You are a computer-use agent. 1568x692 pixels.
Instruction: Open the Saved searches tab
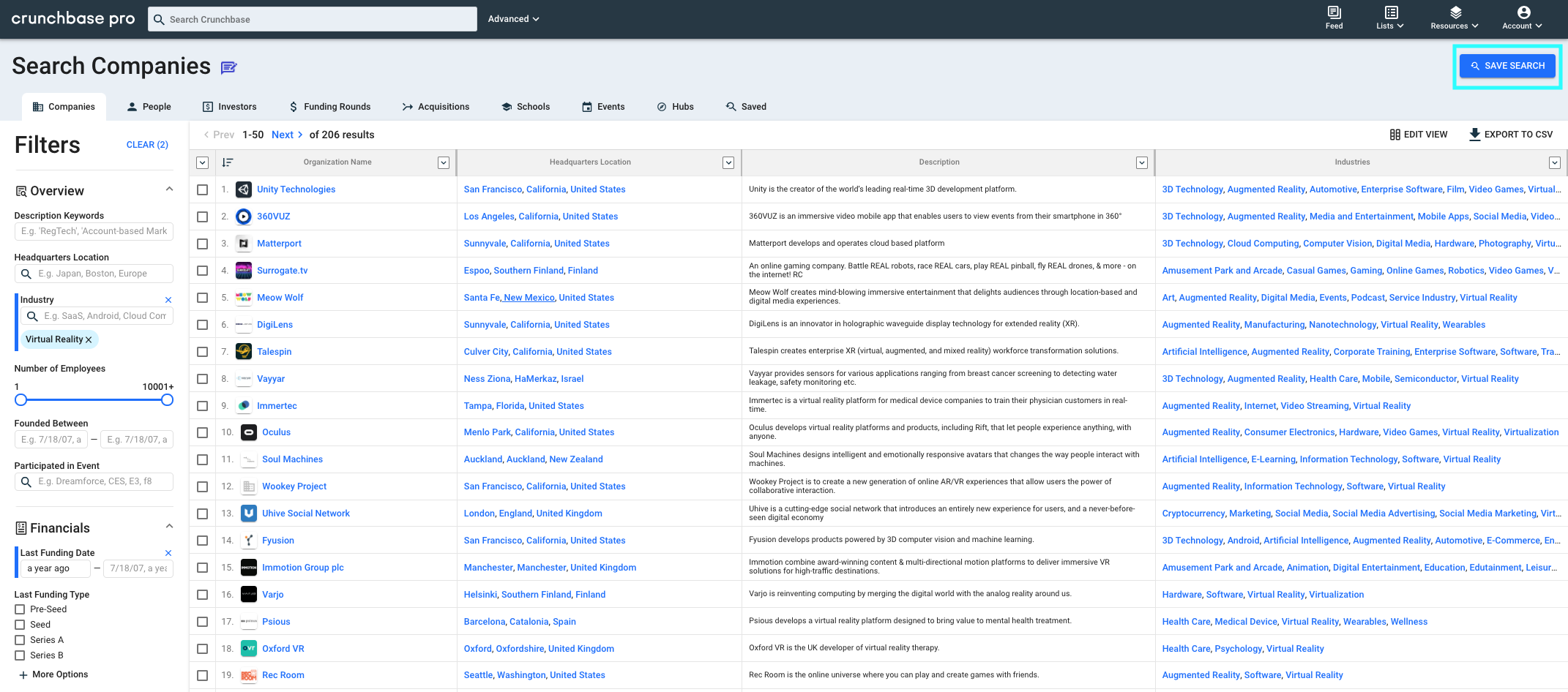(x=746, y=107)
